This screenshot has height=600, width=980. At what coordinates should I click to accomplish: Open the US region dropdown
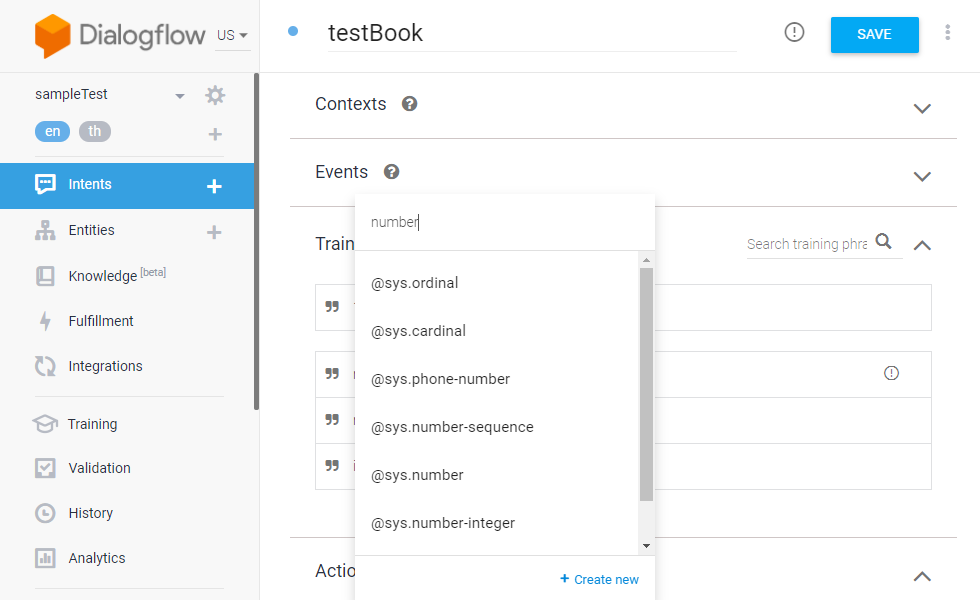(x=233, y=35)
